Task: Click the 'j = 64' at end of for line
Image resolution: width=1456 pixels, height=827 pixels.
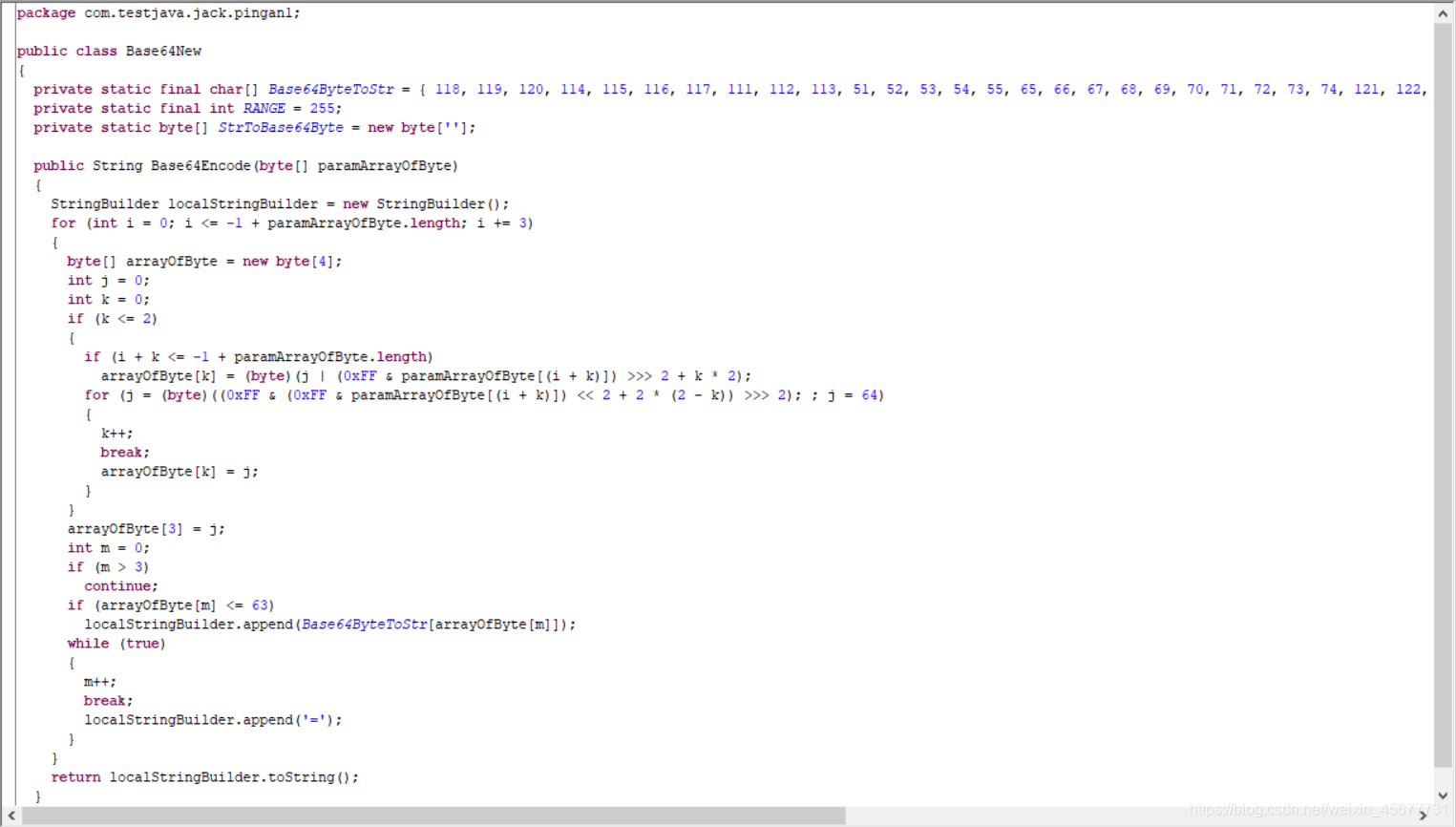Action: click(853, 395)
